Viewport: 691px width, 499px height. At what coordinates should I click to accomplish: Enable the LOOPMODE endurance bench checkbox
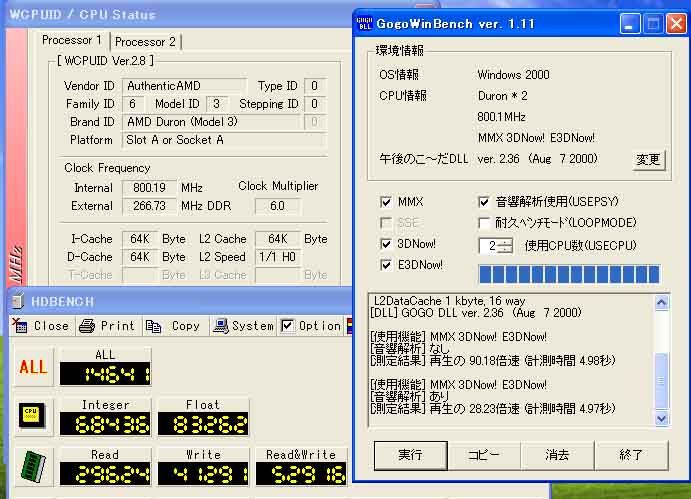pos(484,223)
